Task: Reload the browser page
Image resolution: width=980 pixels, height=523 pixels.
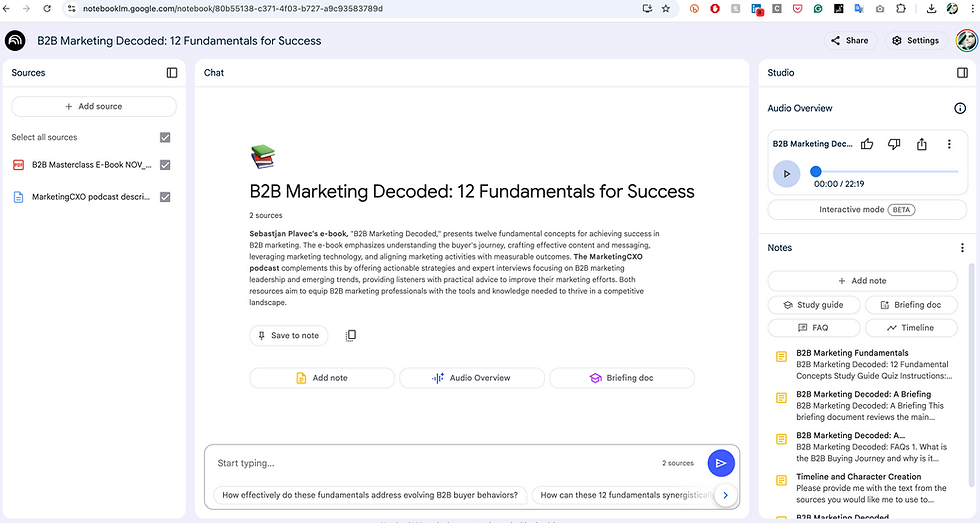Action: click(x=47, y=9)
